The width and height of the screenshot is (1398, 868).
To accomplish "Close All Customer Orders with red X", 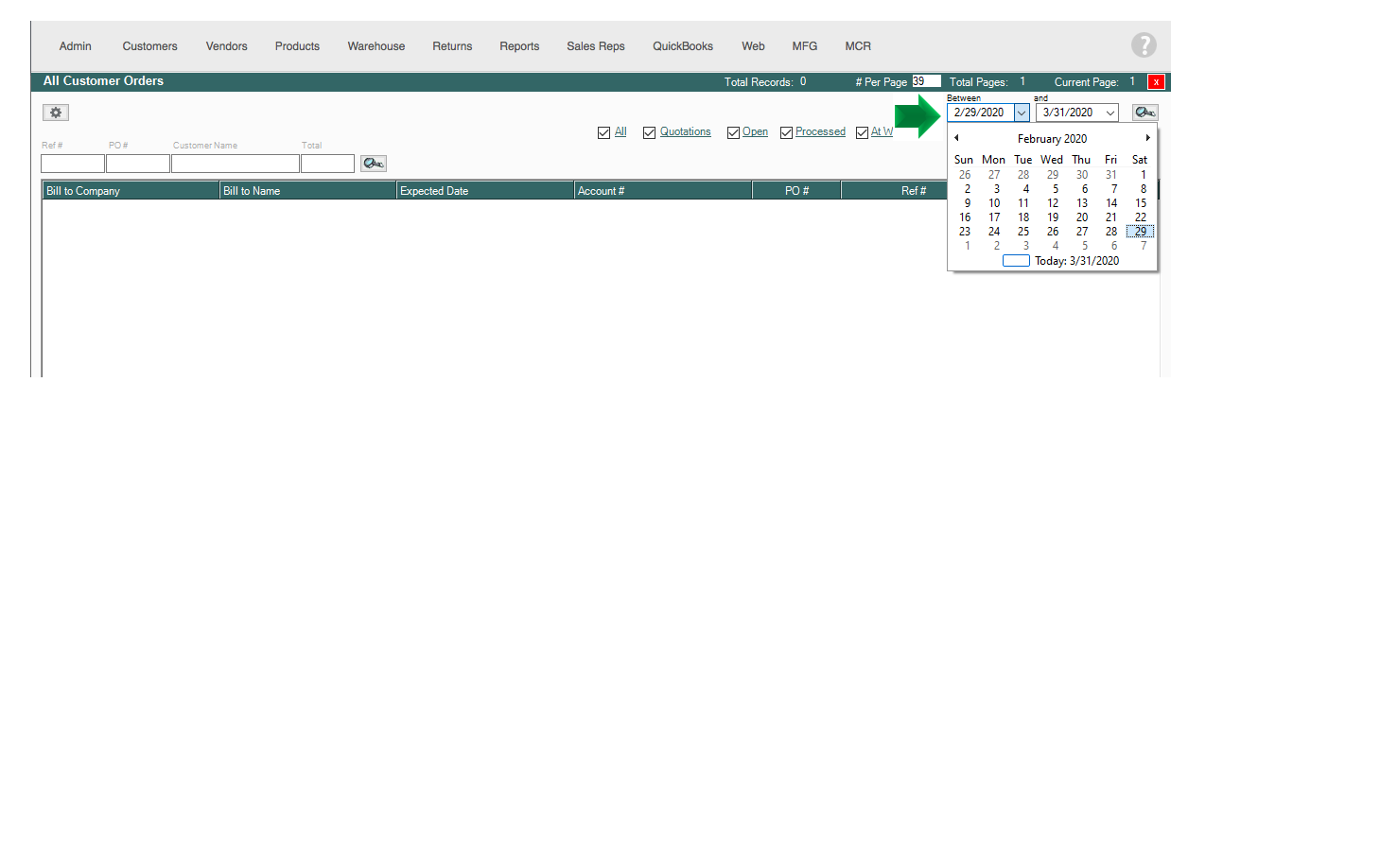I will [1156, 82].
